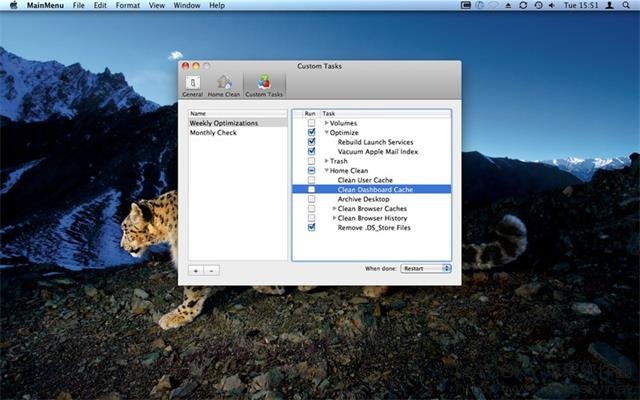Screen dimensions: 640x400
Task: Open the Format menu
Action: (127, 5)
